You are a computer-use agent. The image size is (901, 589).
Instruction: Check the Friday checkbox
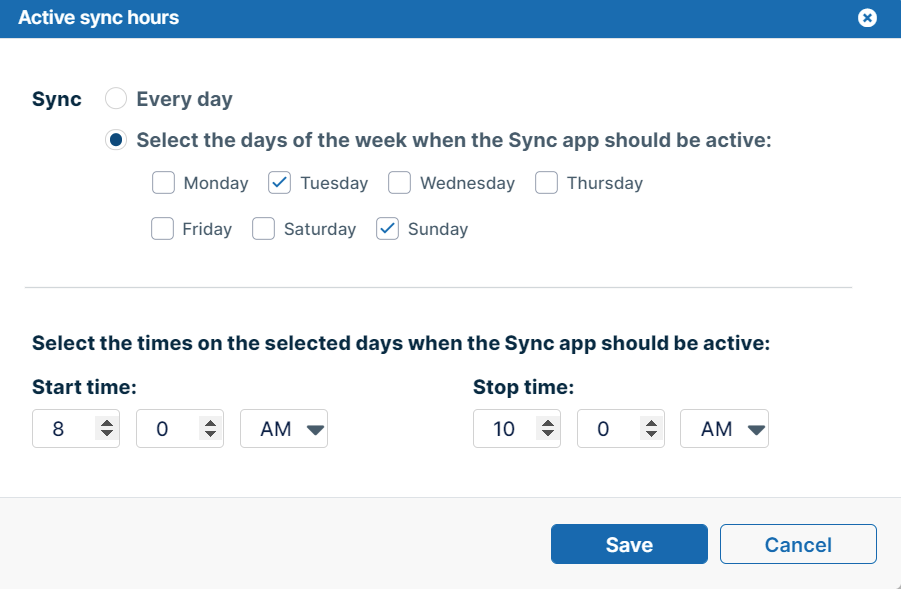162,228
